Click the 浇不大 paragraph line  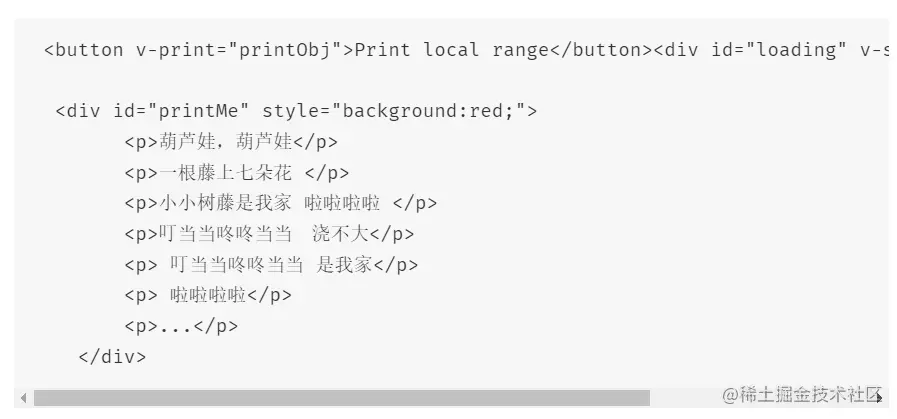coord(268,234)
